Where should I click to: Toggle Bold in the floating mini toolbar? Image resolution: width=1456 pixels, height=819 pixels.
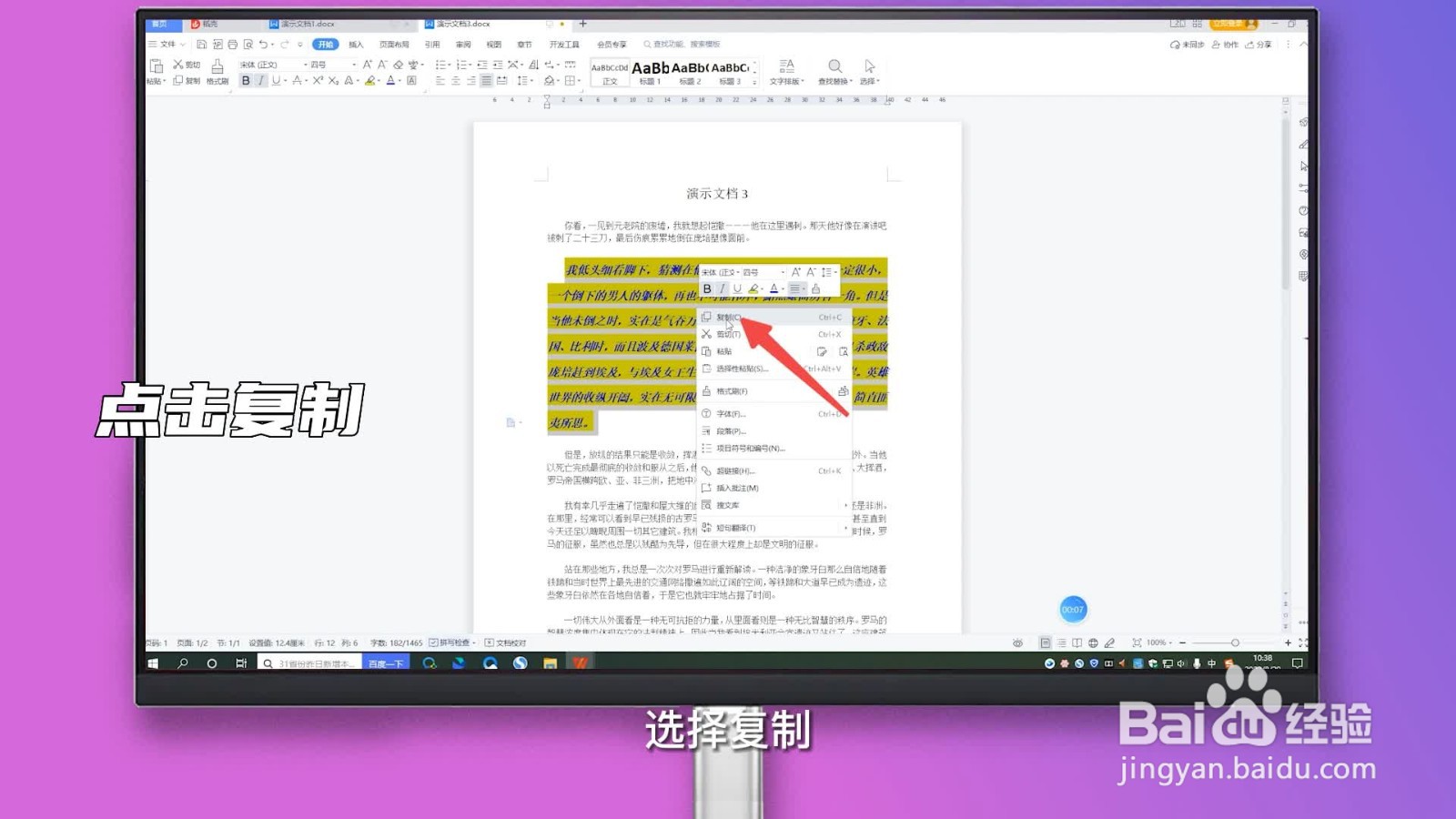707,288
